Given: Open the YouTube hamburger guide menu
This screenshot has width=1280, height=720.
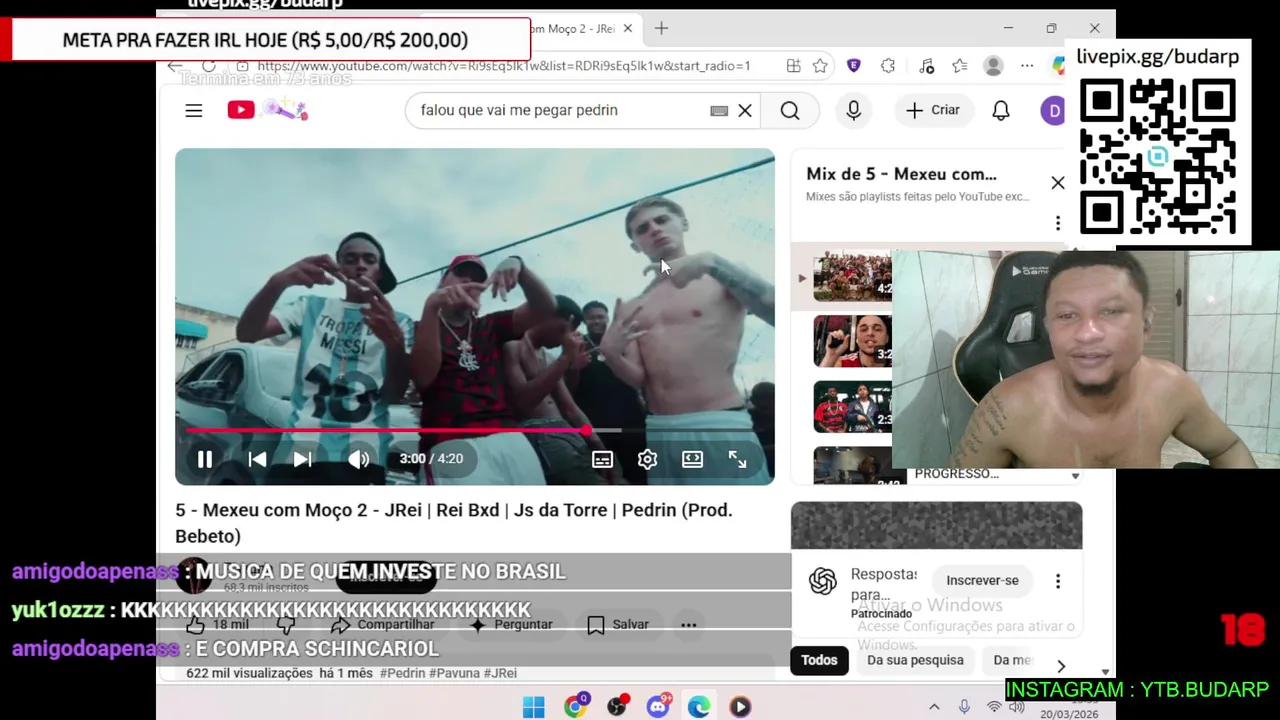Looking at the screenshot, I should click(x=194, y=111).
